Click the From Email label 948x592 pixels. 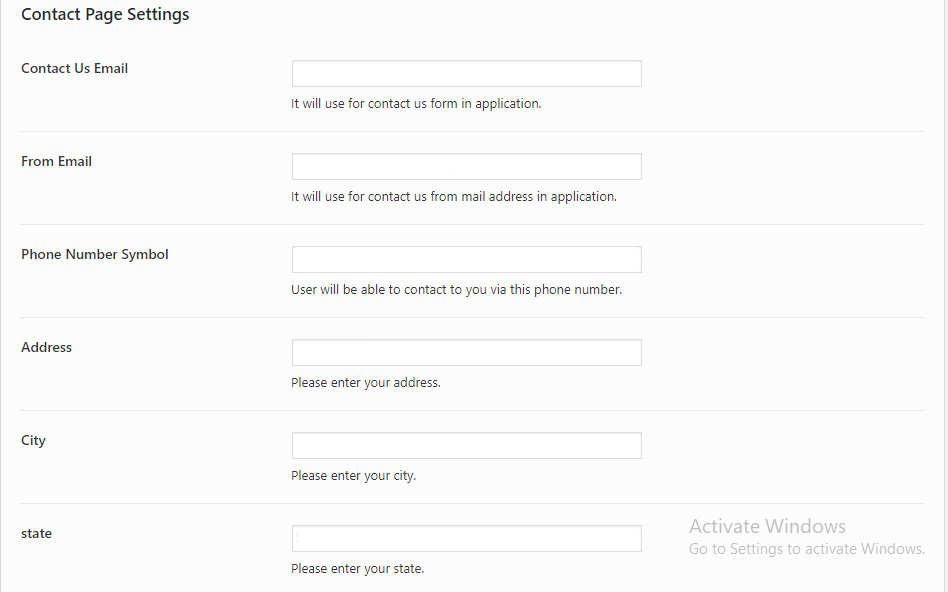click(x=57, y=162)
